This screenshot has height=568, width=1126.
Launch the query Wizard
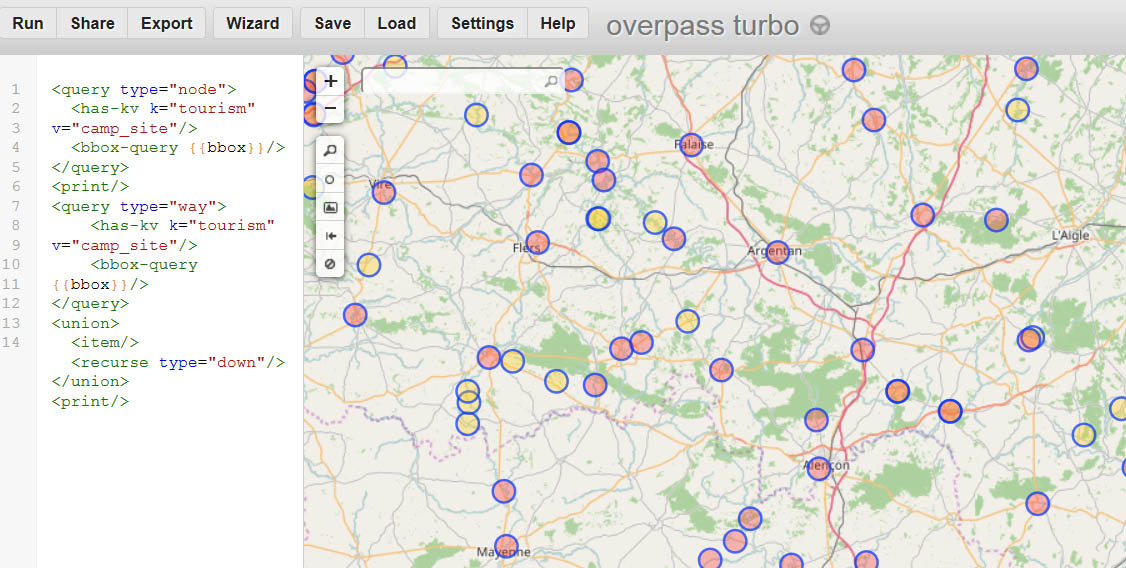coord(252,23)
